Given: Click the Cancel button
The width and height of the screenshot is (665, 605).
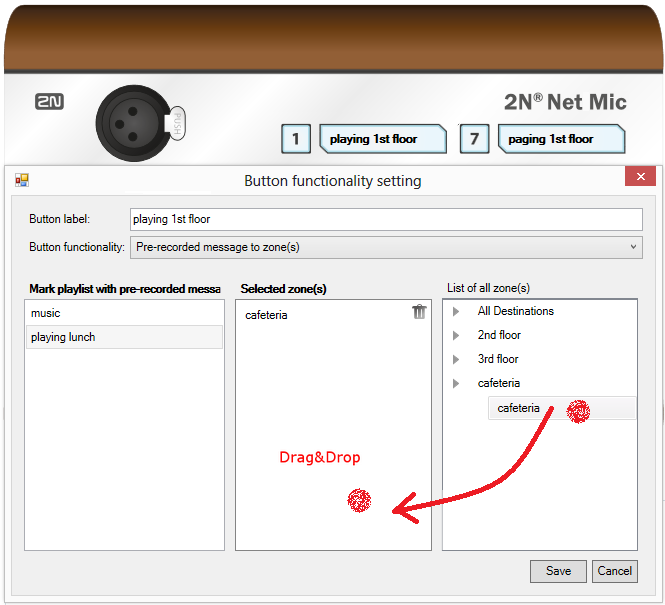Looking at the screenshot, I should pyautogui.click(x=614, y=571).
